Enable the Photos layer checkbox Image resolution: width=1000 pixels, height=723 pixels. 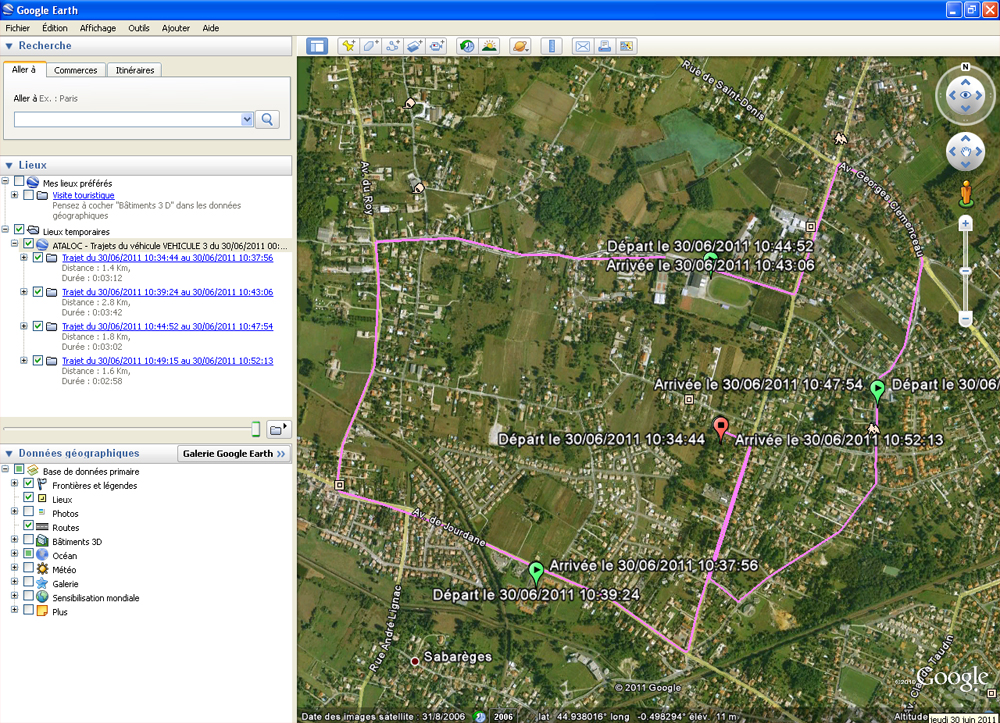pos(29,511)
